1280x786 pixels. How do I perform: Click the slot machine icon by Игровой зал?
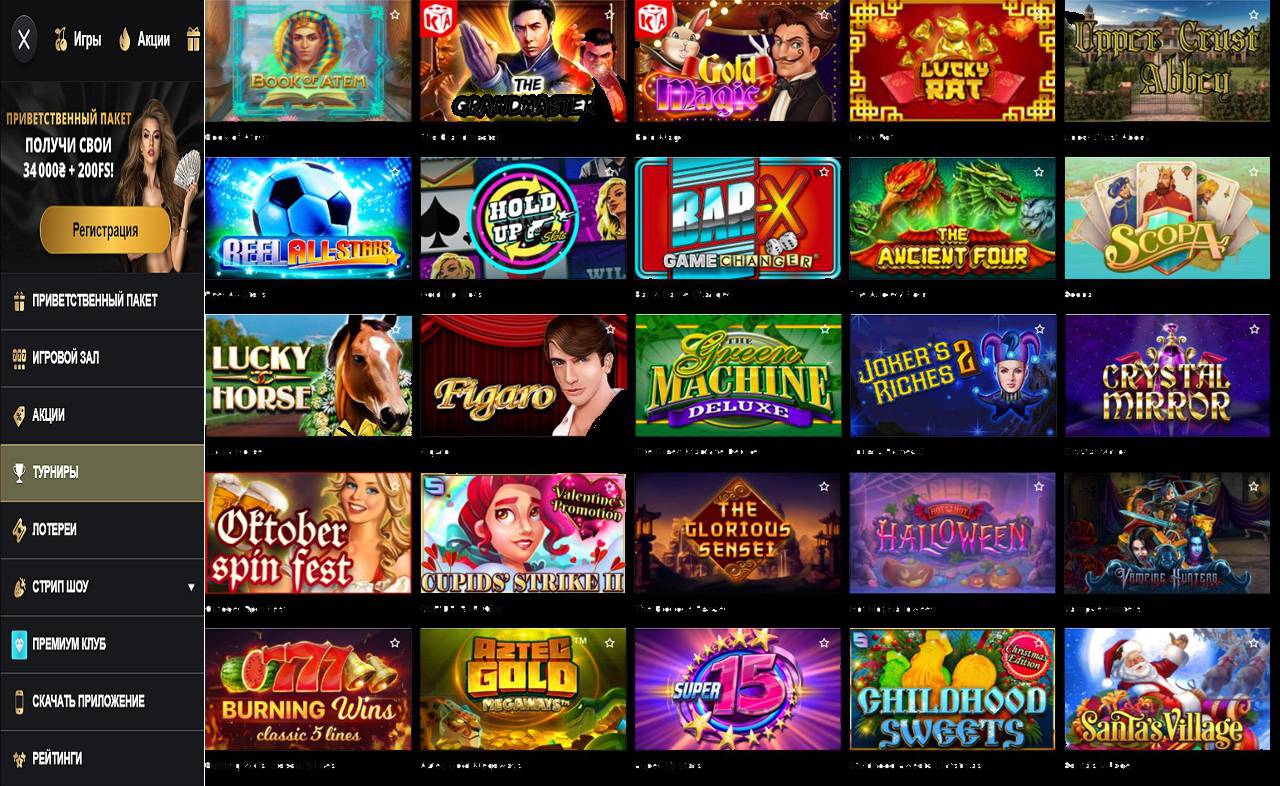coord(18,358)
